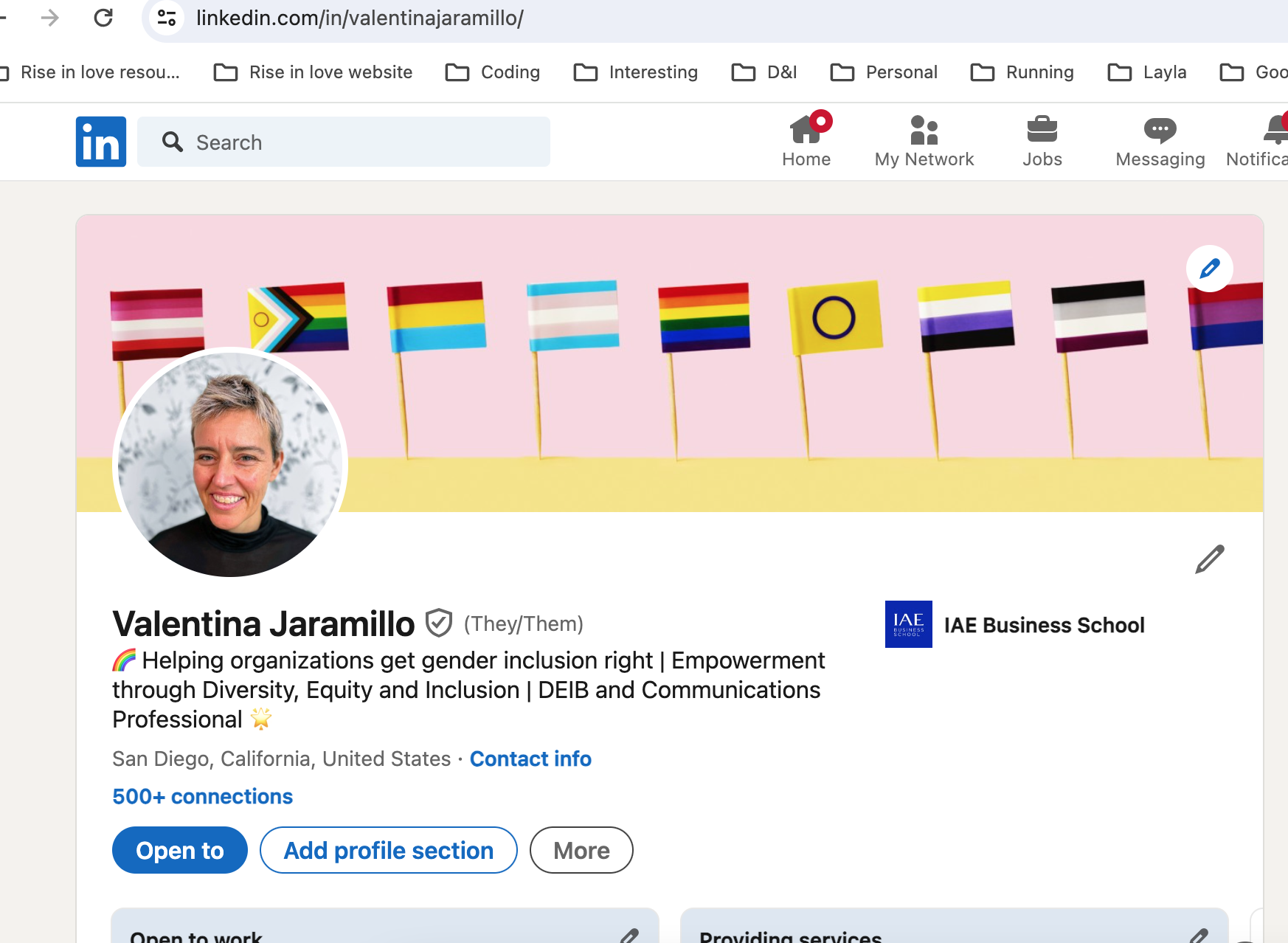Click the IAE Business School logo
Screen dimensions: 1288x943
pos(909,624)
